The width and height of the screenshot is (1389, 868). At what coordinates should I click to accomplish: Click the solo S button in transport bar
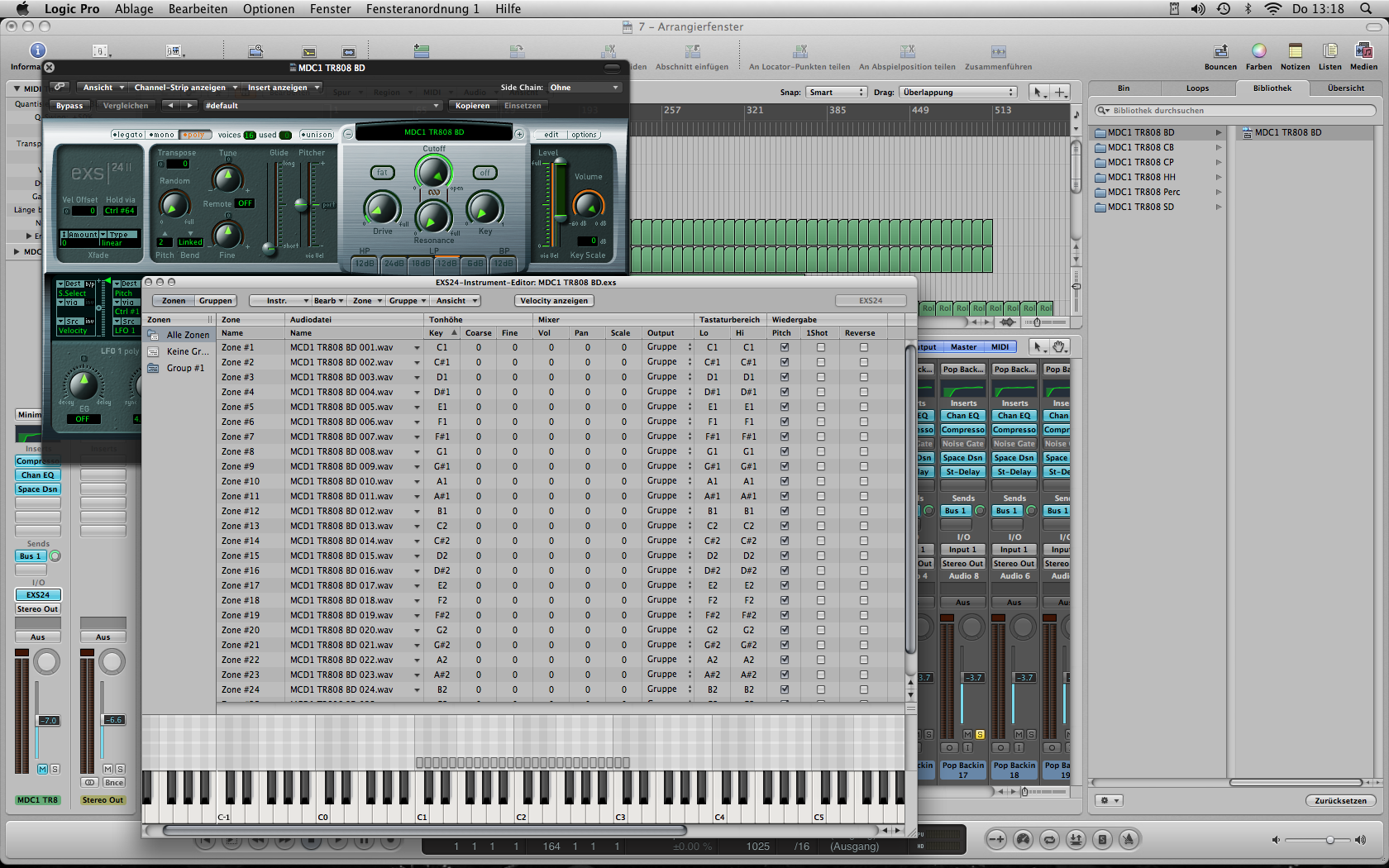pyautogui.click(x=1102, y=840)
